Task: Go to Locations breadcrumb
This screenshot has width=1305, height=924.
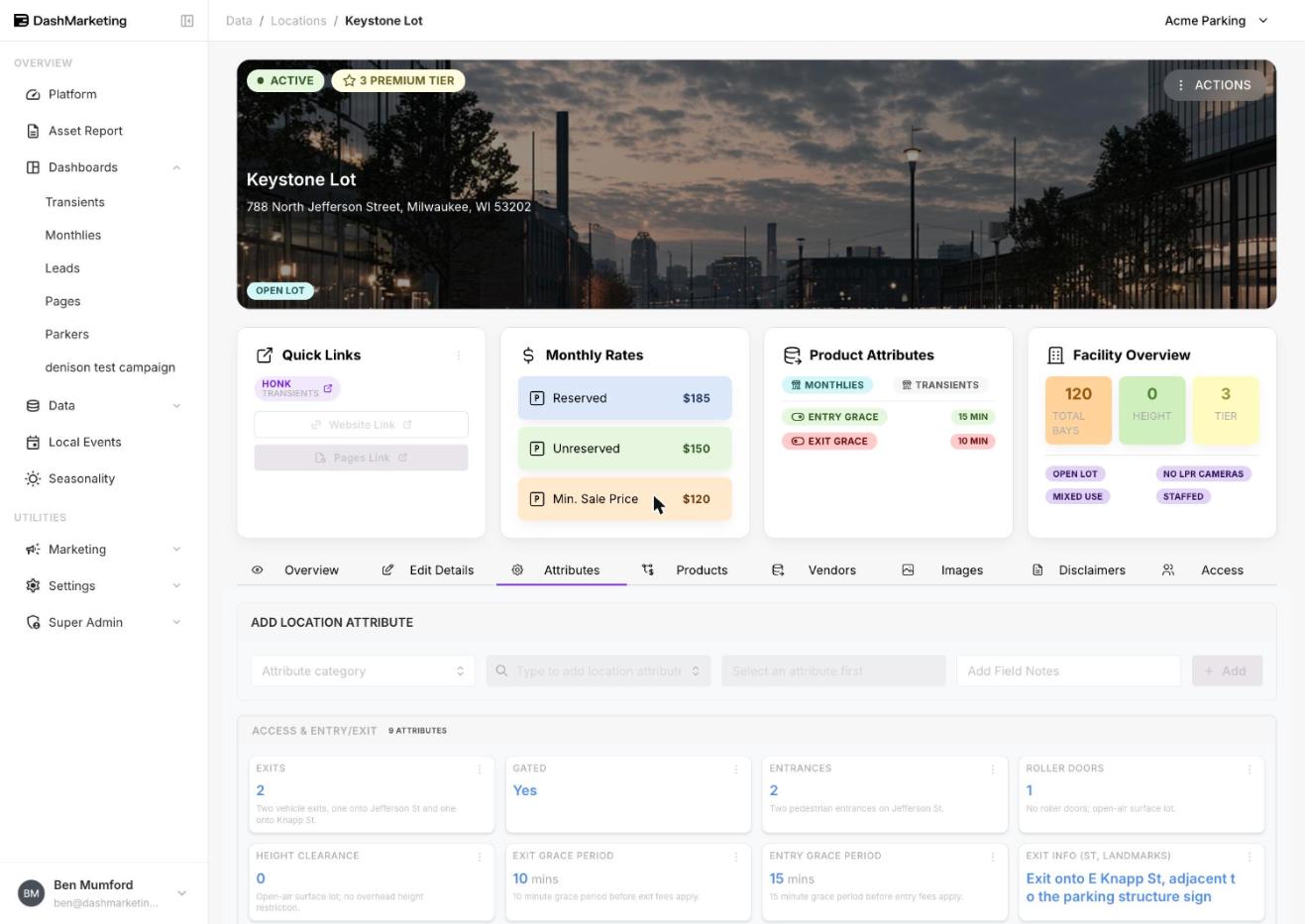Action: pyautogui.click(x=298, y=21)
